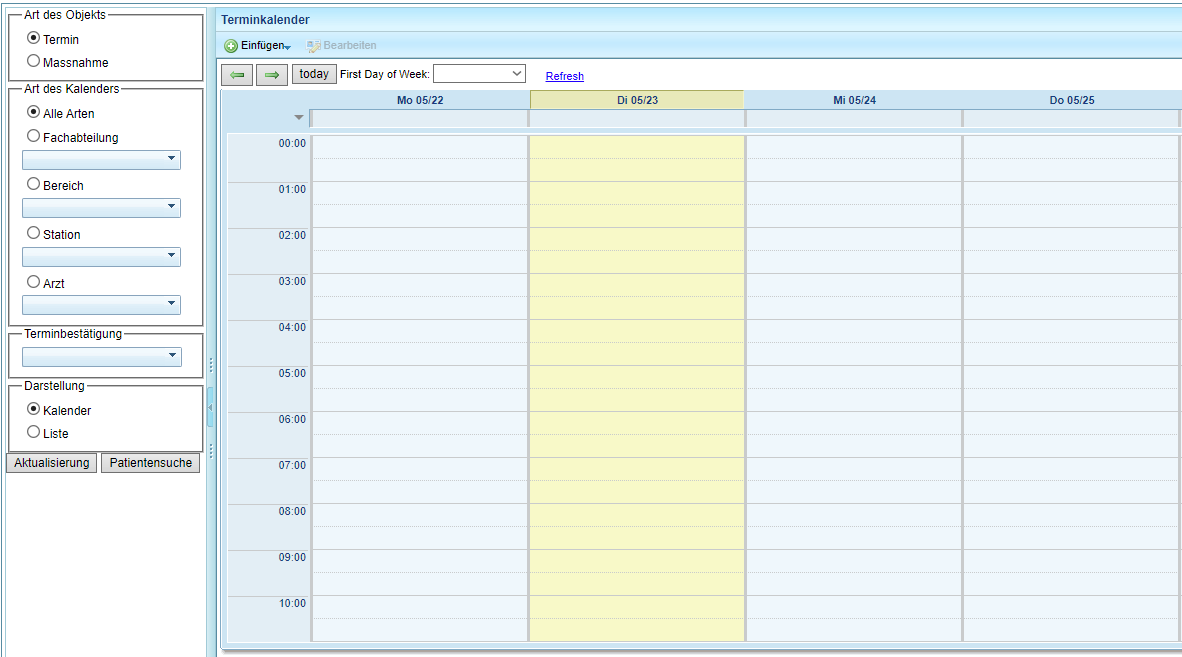Click the Refresh link
The image size is (1182, 657).
point(564,75)
